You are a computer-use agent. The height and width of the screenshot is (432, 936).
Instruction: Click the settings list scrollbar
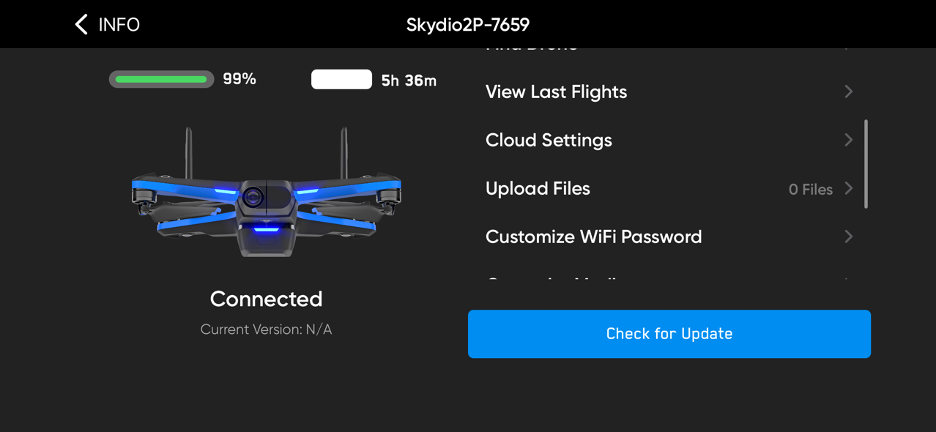pyautogui.click(x=865, y=164)
